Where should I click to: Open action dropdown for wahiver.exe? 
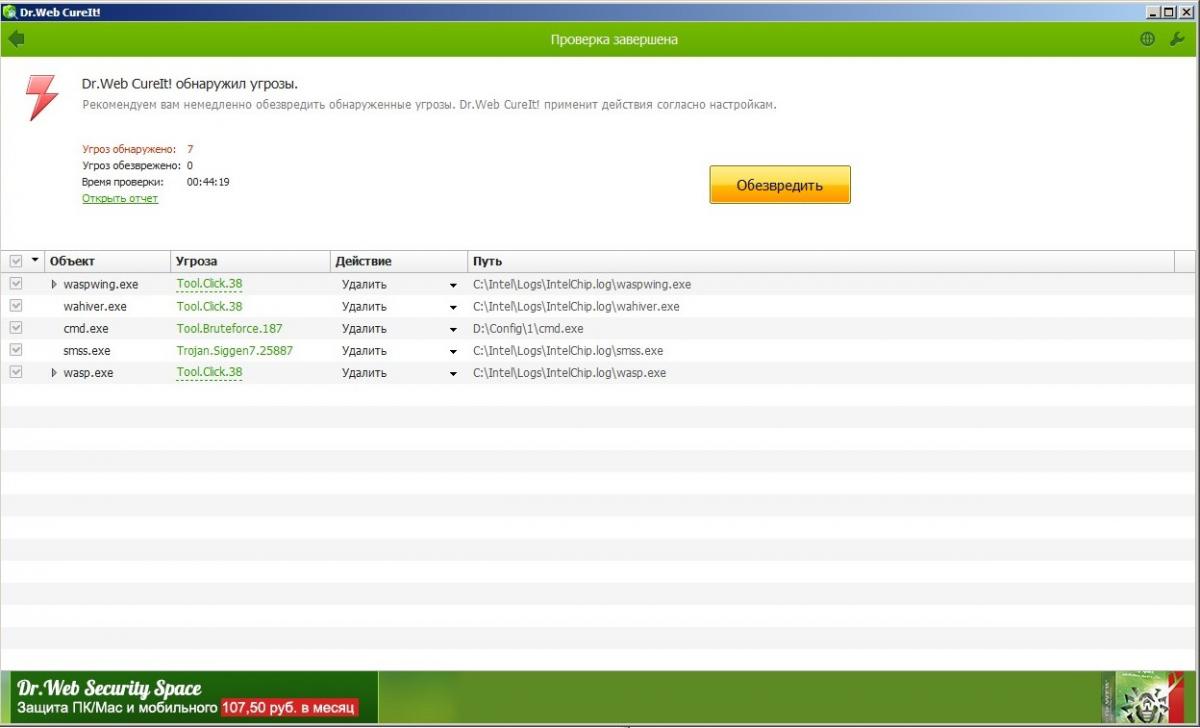453,308
